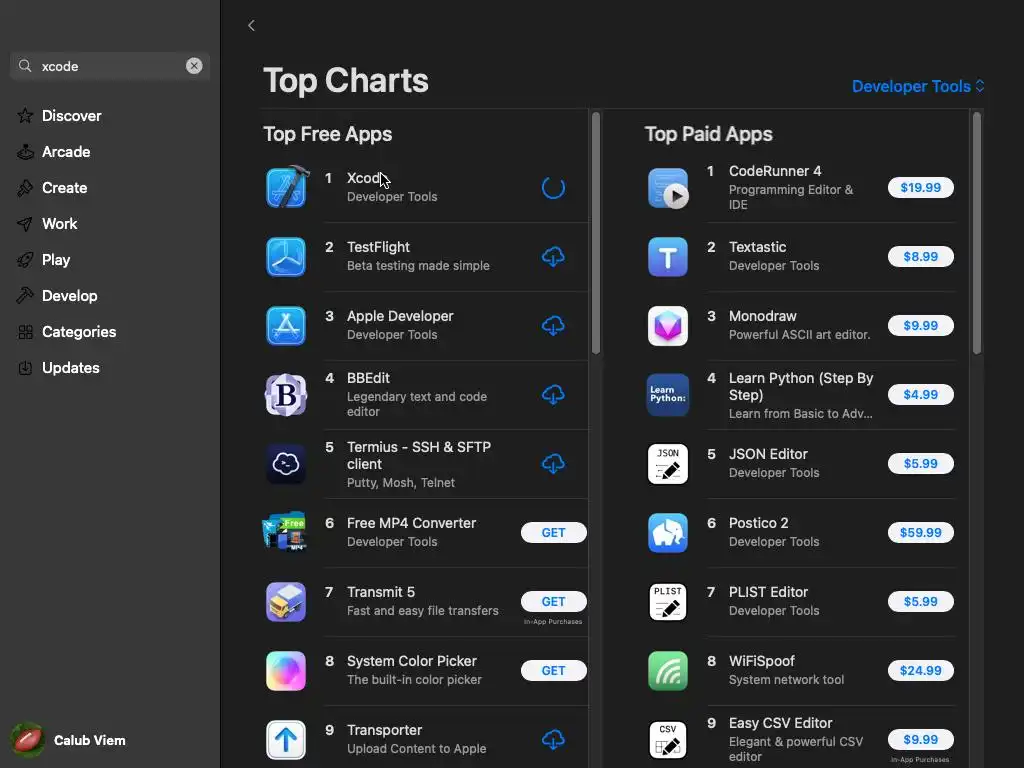Image resolution: width=1024 pixels, height=768 pixels.
Task: Download Transporter via cloud icon
Action: click(x=553, y=739)
